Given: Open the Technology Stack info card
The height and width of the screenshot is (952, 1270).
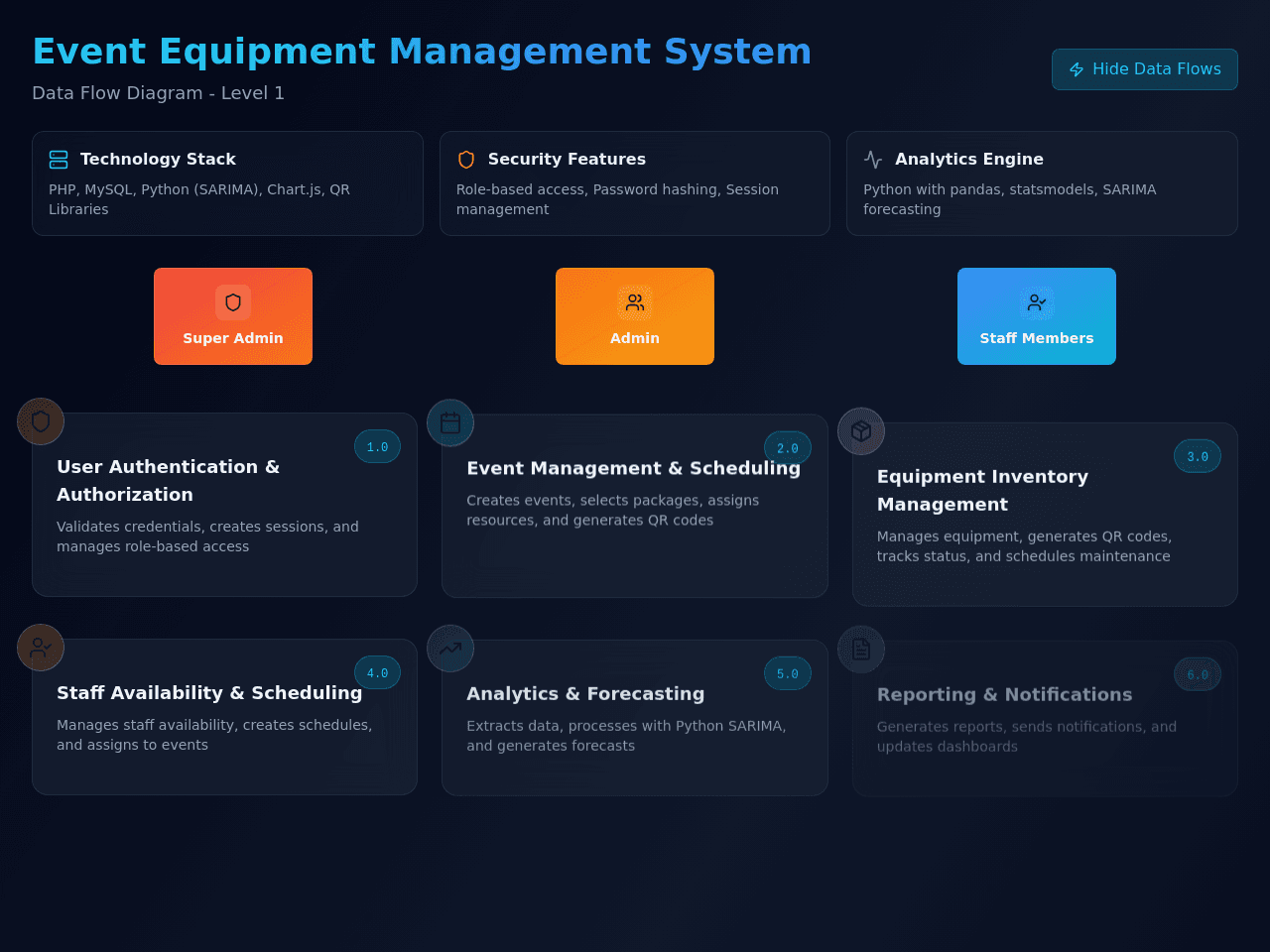Looking at the screenshot, I should (227, 183).
